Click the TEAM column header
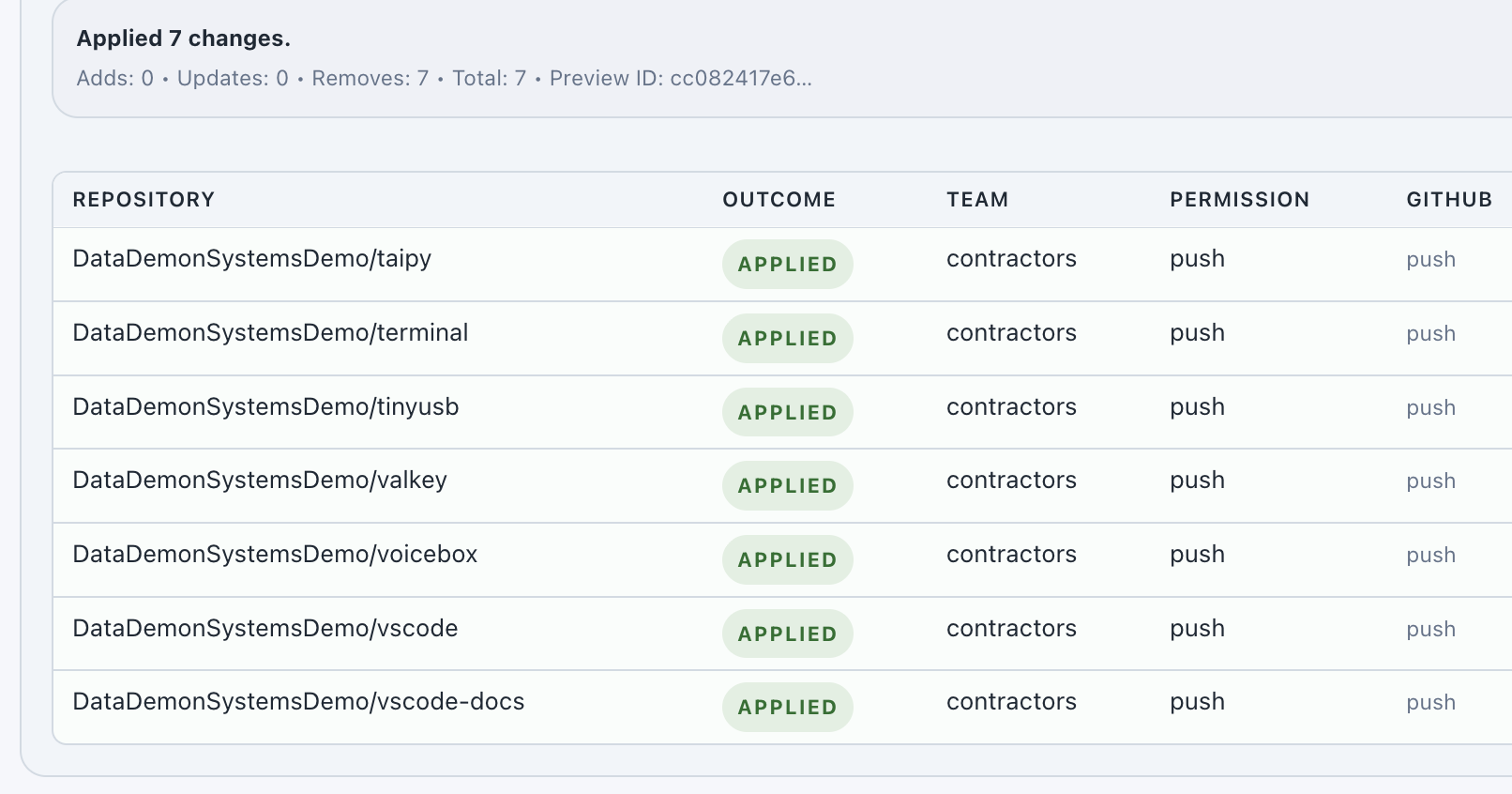 point(977,200)
